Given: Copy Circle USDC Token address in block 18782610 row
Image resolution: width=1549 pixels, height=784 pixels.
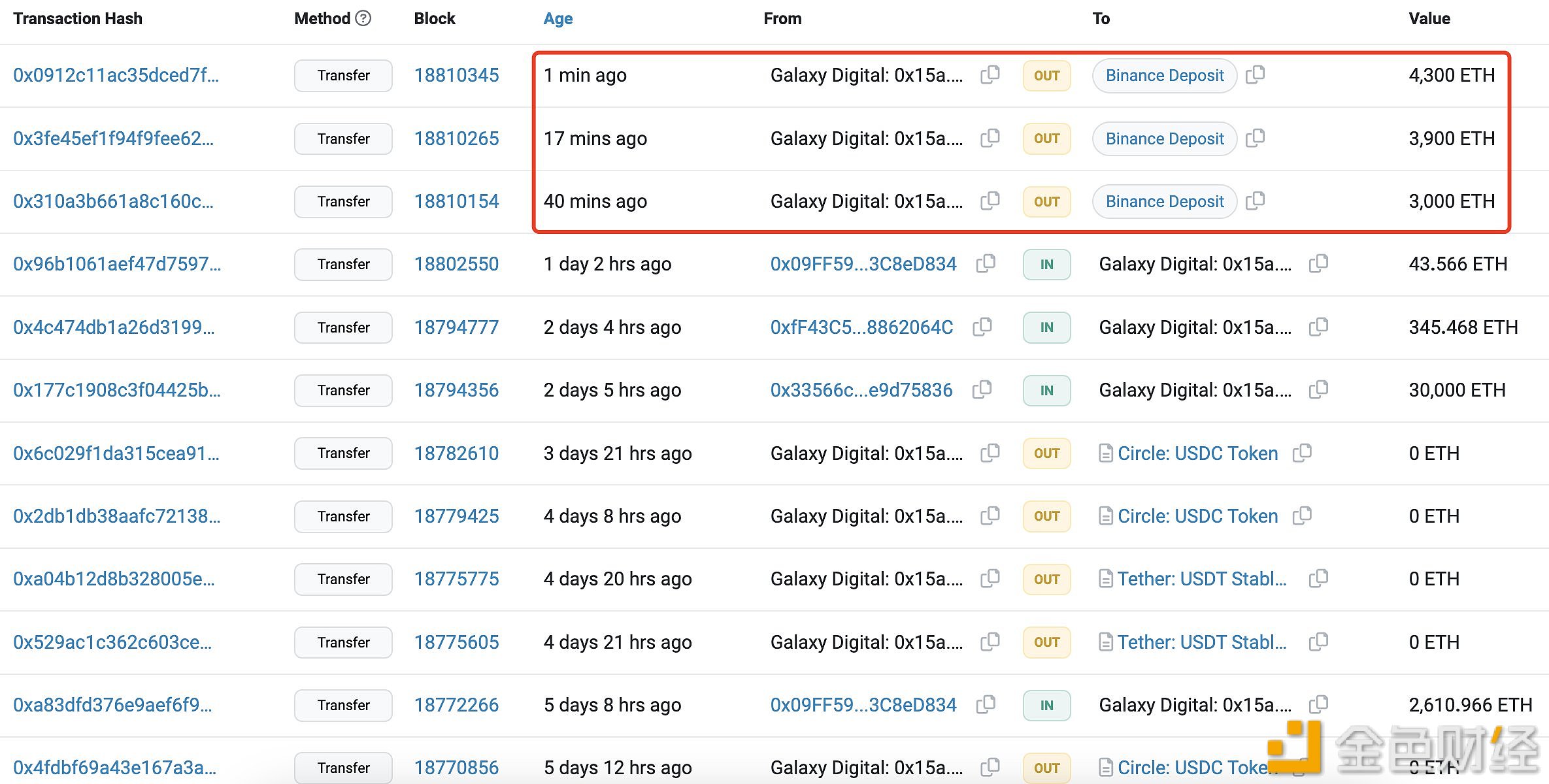Looking at the screenshot, I should pyautogui.click(x=1302, y=452).
